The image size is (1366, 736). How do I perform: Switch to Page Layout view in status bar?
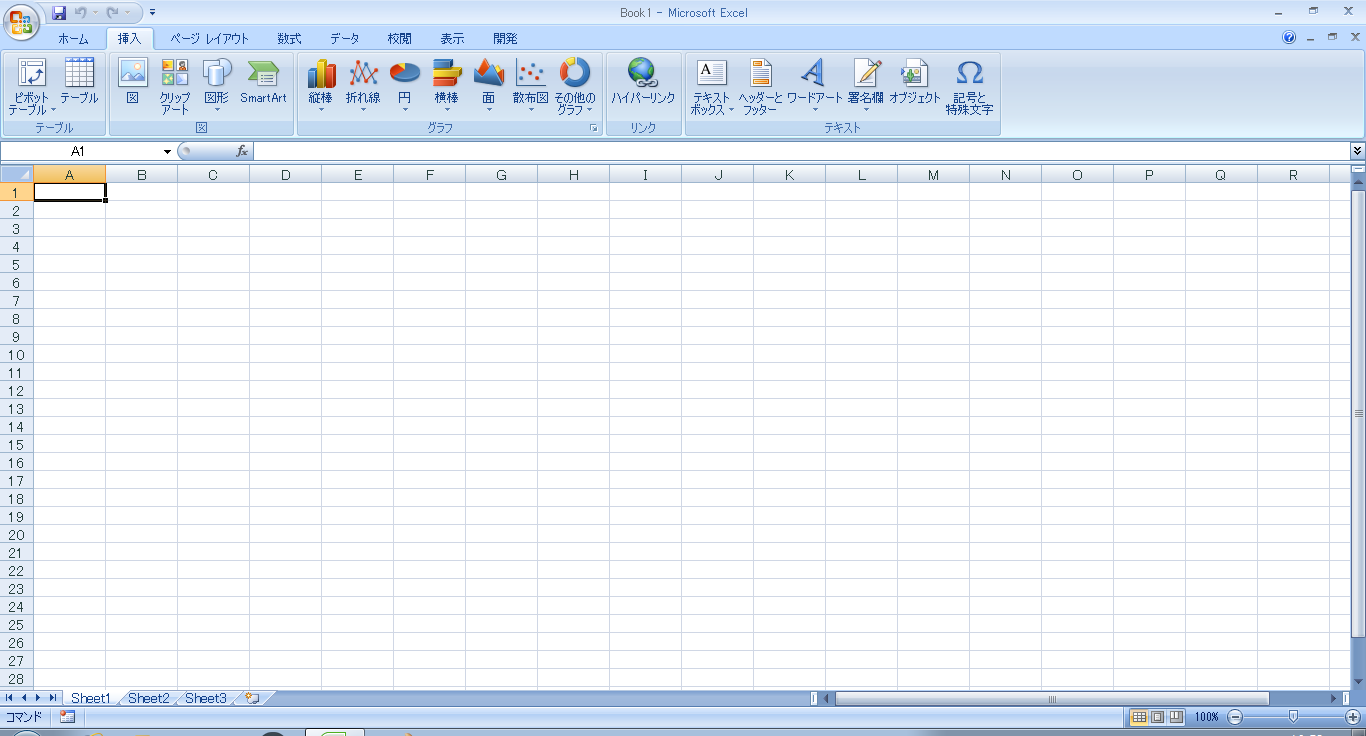pyautogui.click(x=1157, y=717)
